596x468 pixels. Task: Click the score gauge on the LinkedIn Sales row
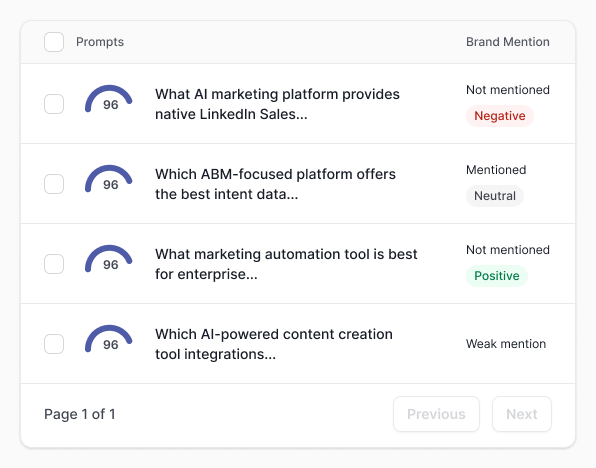[x=109, y=99]
